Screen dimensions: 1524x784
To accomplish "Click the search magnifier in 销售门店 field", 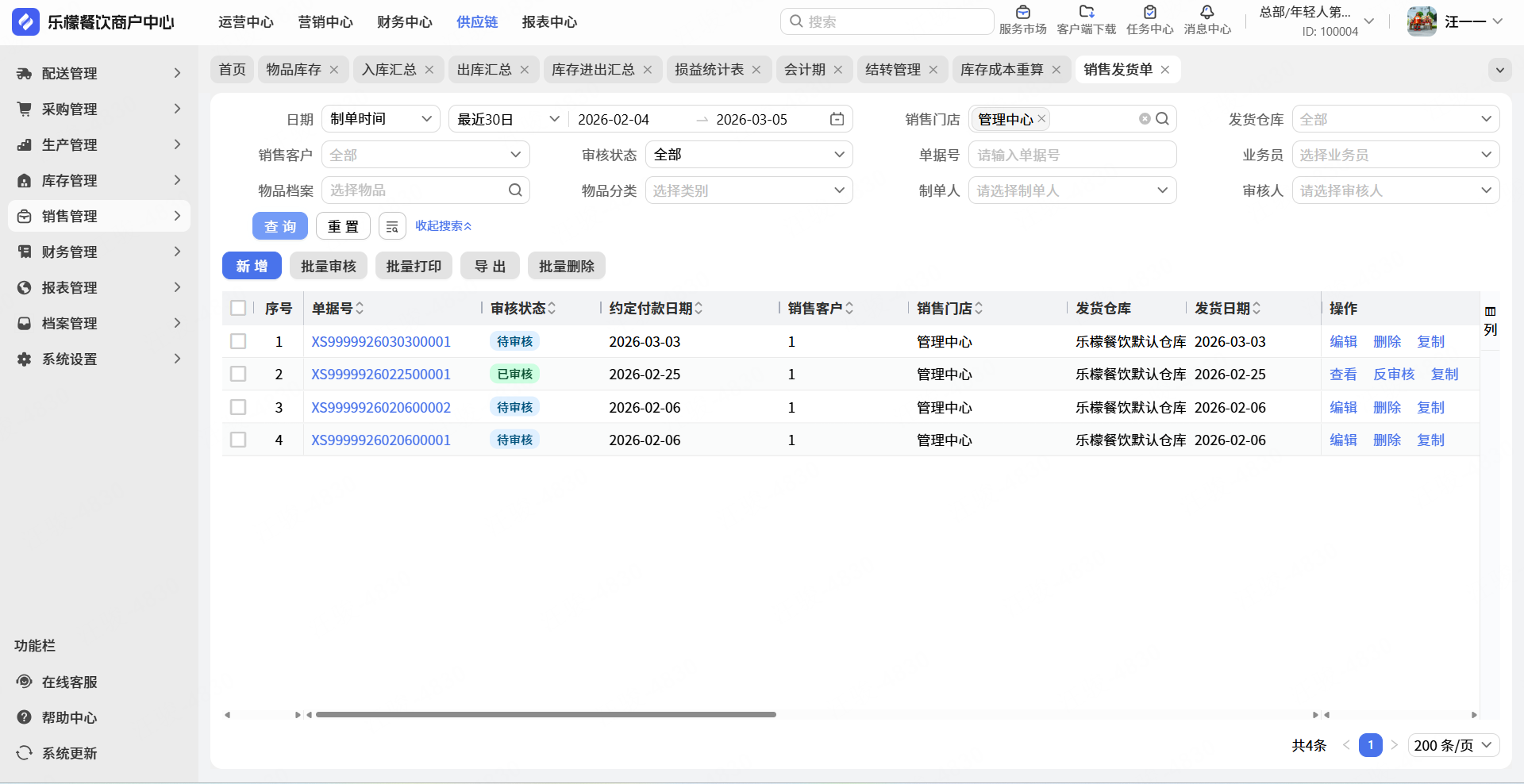I will click(x=1162, y=119).
